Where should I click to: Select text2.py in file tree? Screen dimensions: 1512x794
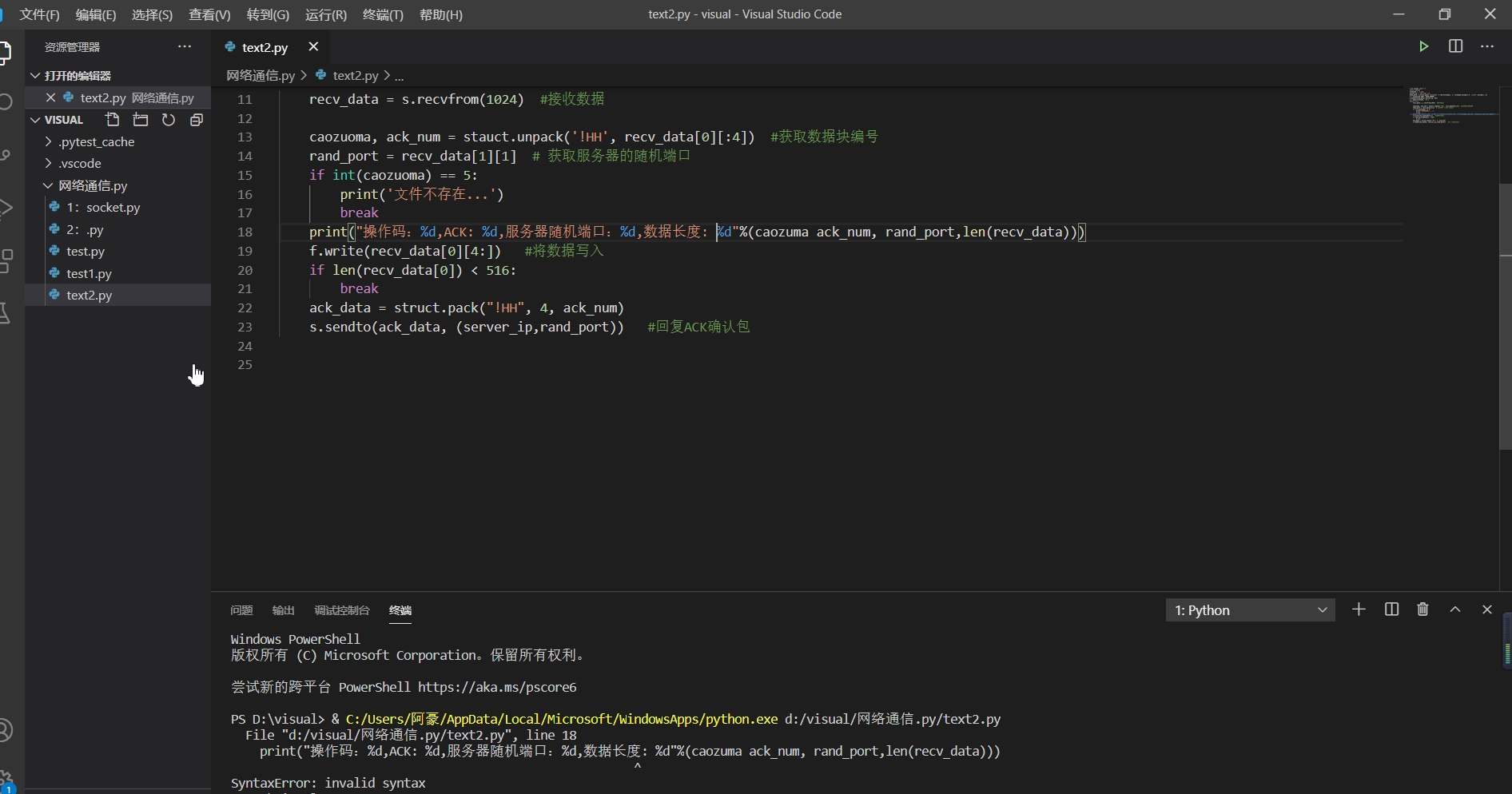tap(118, 295)
